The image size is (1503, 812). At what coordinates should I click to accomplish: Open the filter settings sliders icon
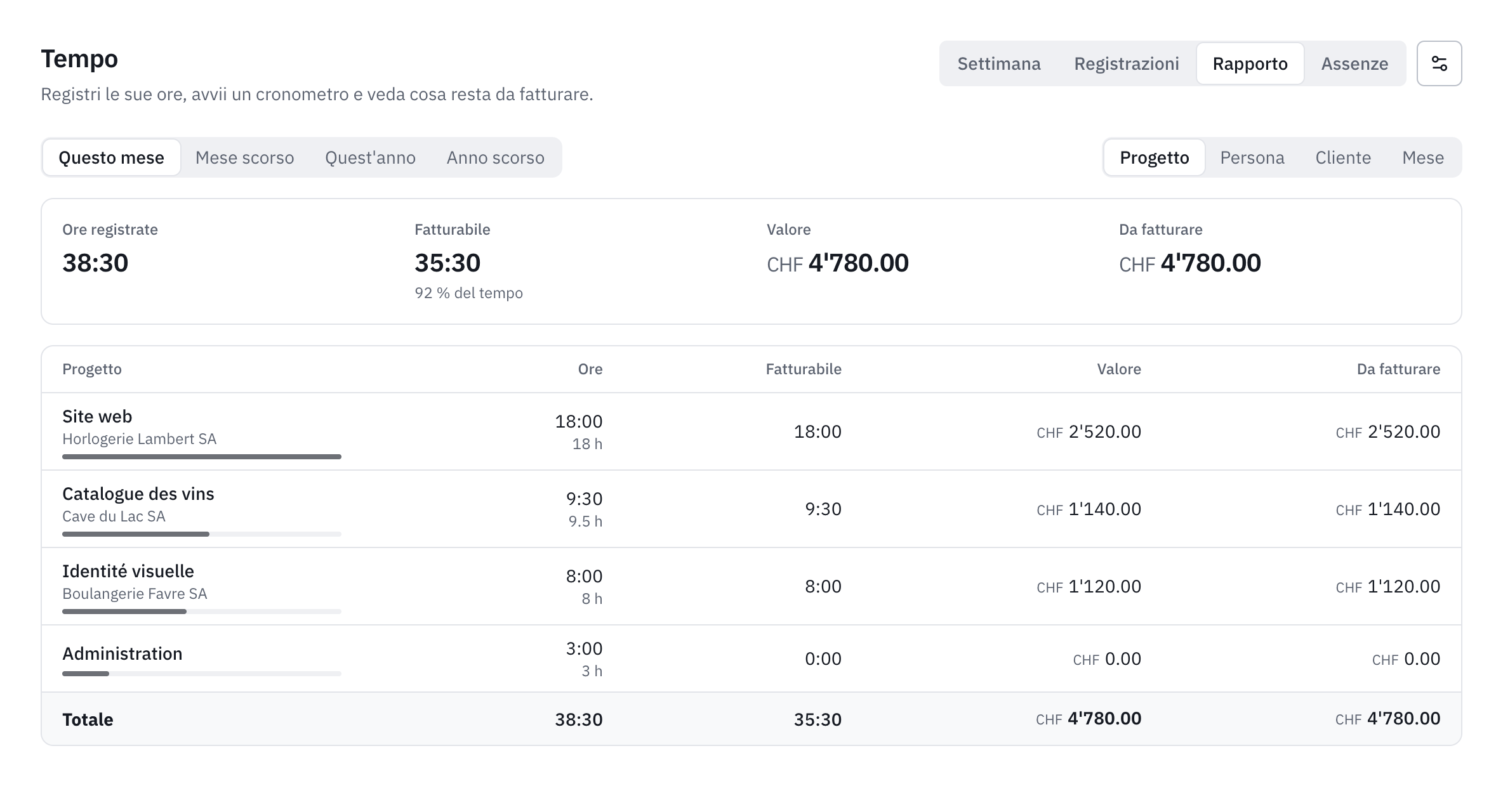point(1439,63)
